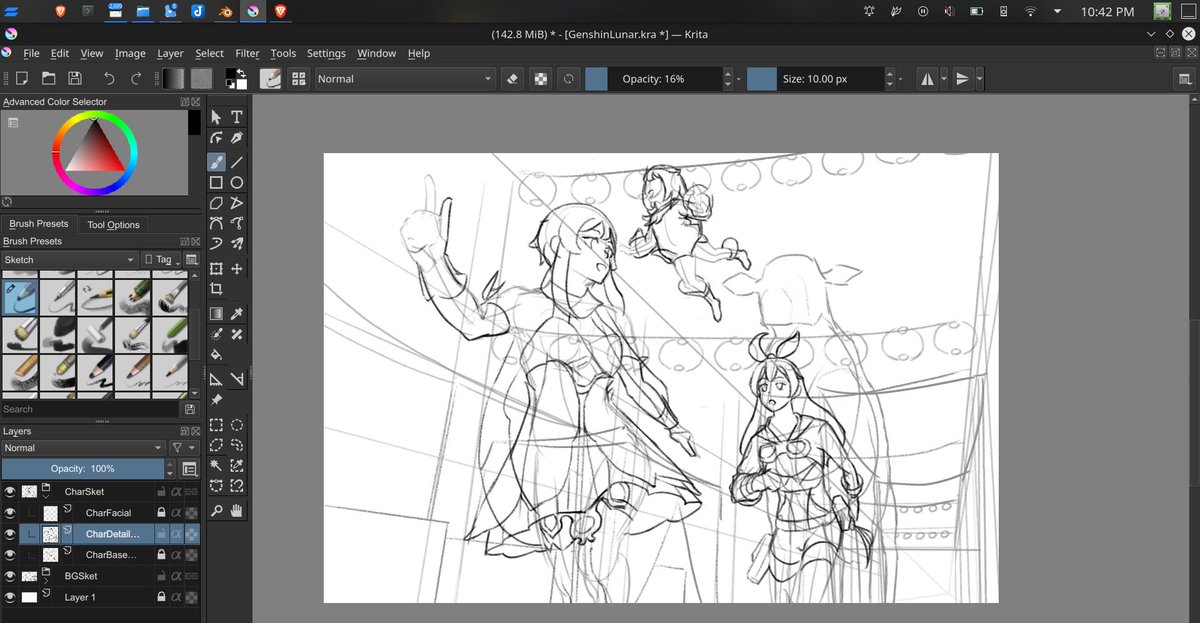Select the Crop tool
The image size is (1200, 623).
pyautogui.click(x=216, y=290)
